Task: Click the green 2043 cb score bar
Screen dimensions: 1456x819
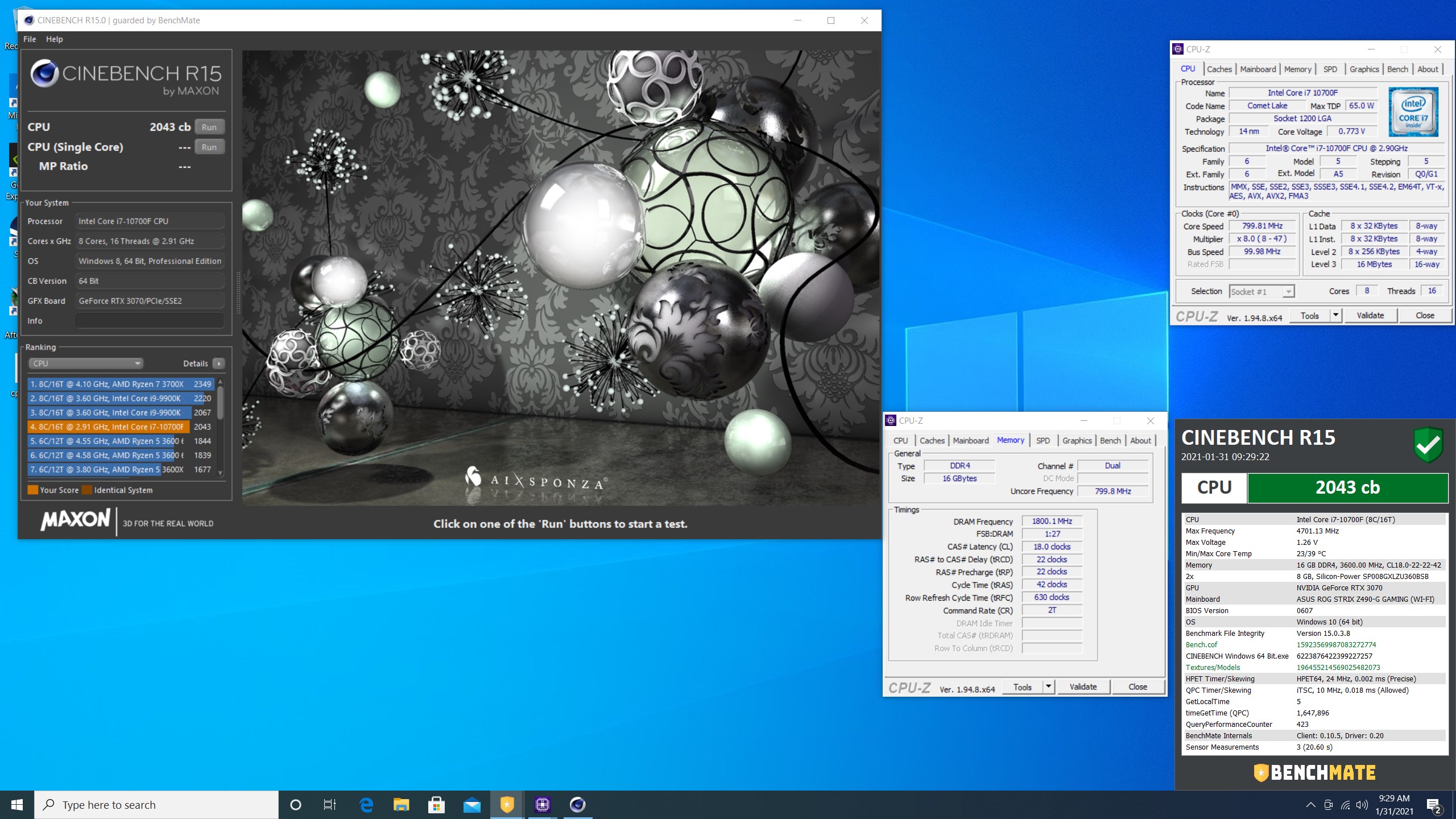Action: click(x=1347, y=487)
